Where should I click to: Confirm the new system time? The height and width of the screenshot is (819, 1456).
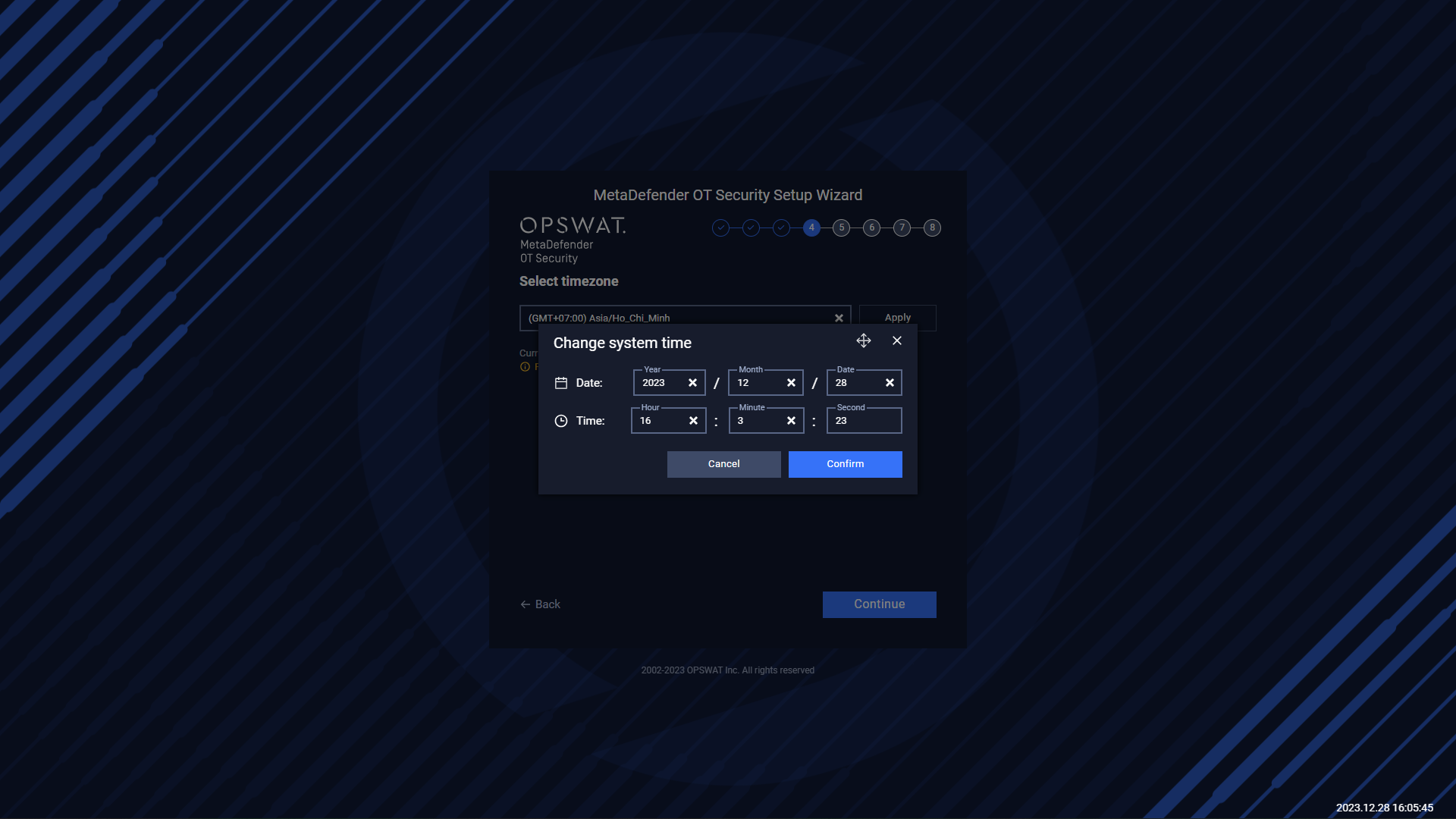coord(846,464)
